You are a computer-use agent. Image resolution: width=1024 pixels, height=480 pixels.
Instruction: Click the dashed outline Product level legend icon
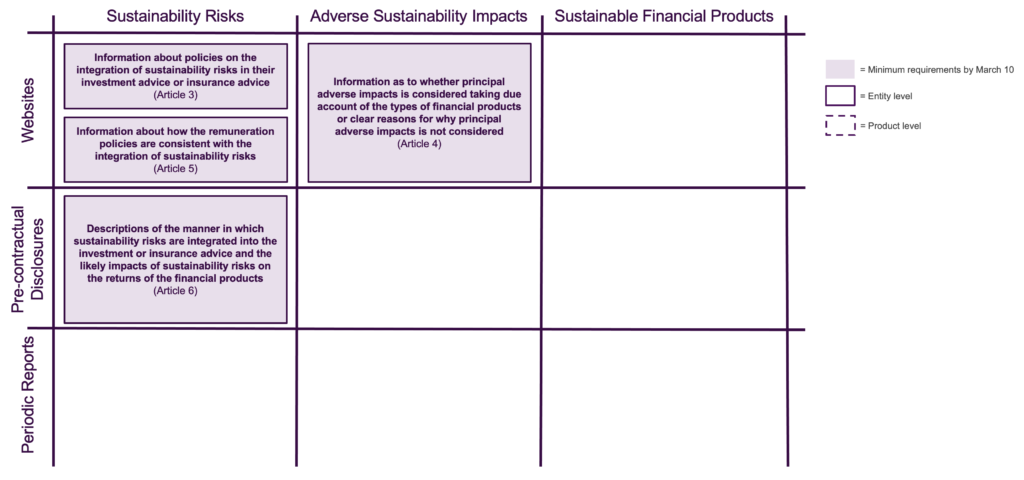coord(840,125)
